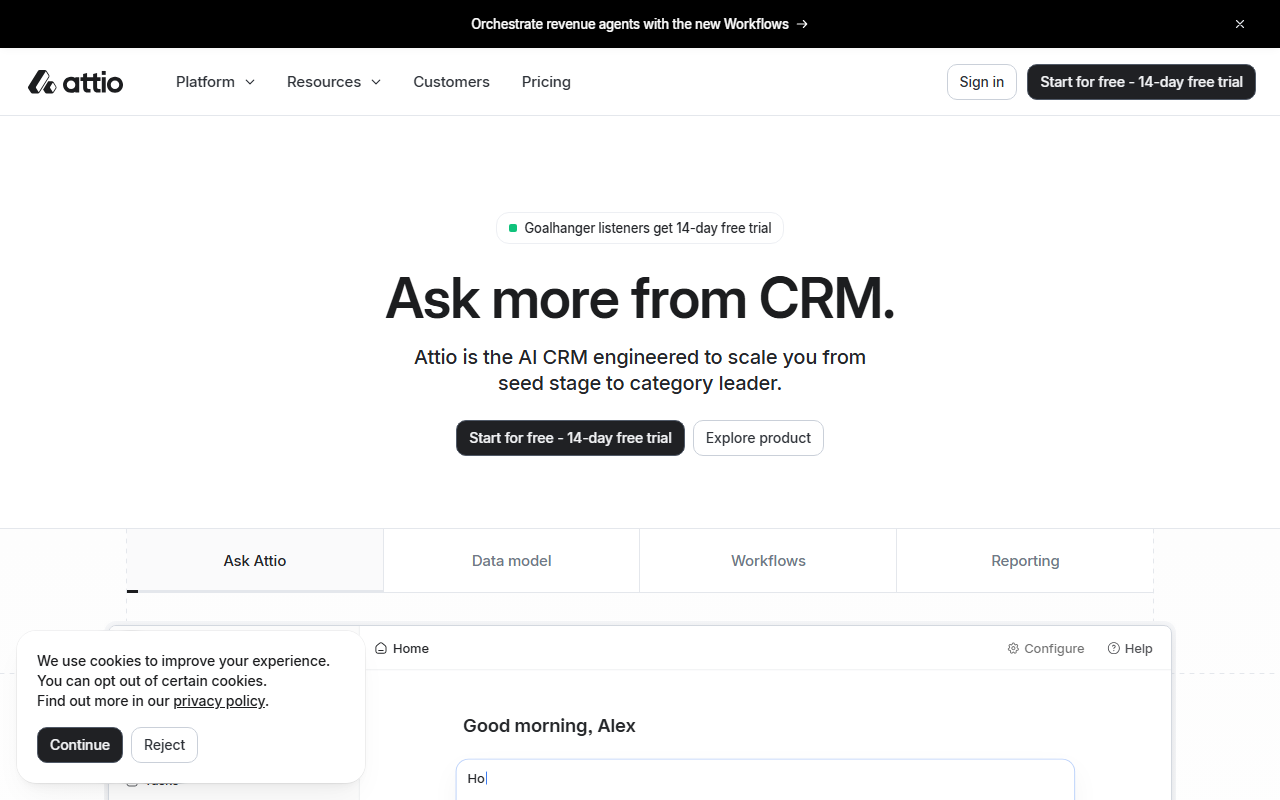Open the Customers page
The image size is (1280, 800).
click(451, 82)
